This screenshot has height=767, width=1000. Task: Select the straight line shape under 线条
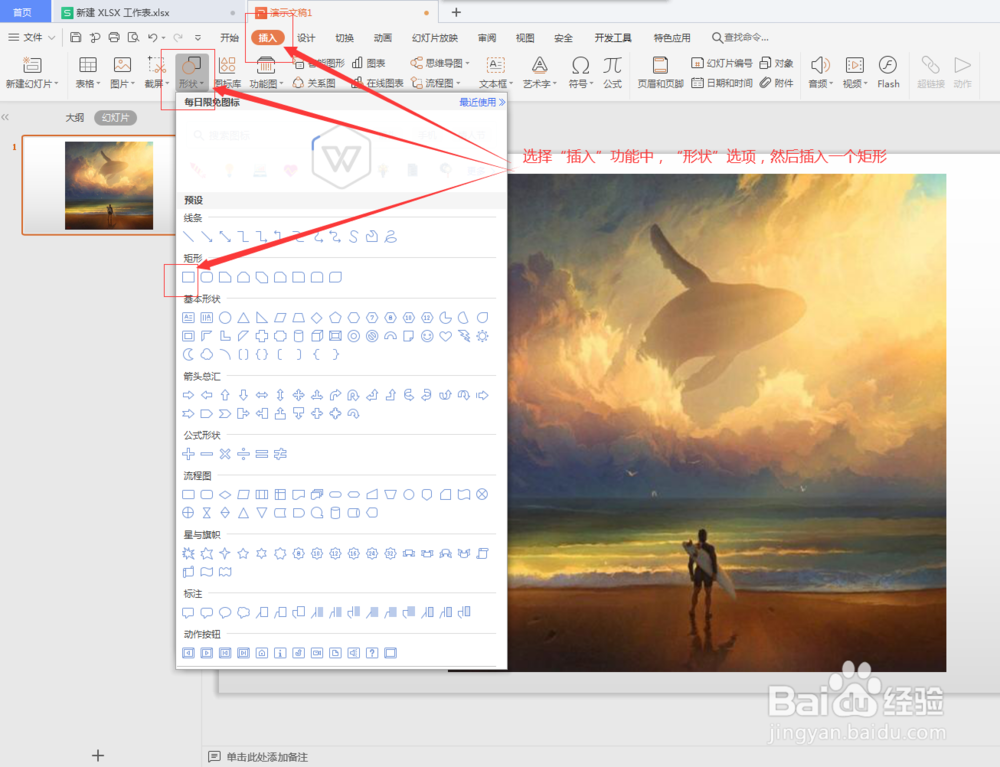[x=188, y=237]
